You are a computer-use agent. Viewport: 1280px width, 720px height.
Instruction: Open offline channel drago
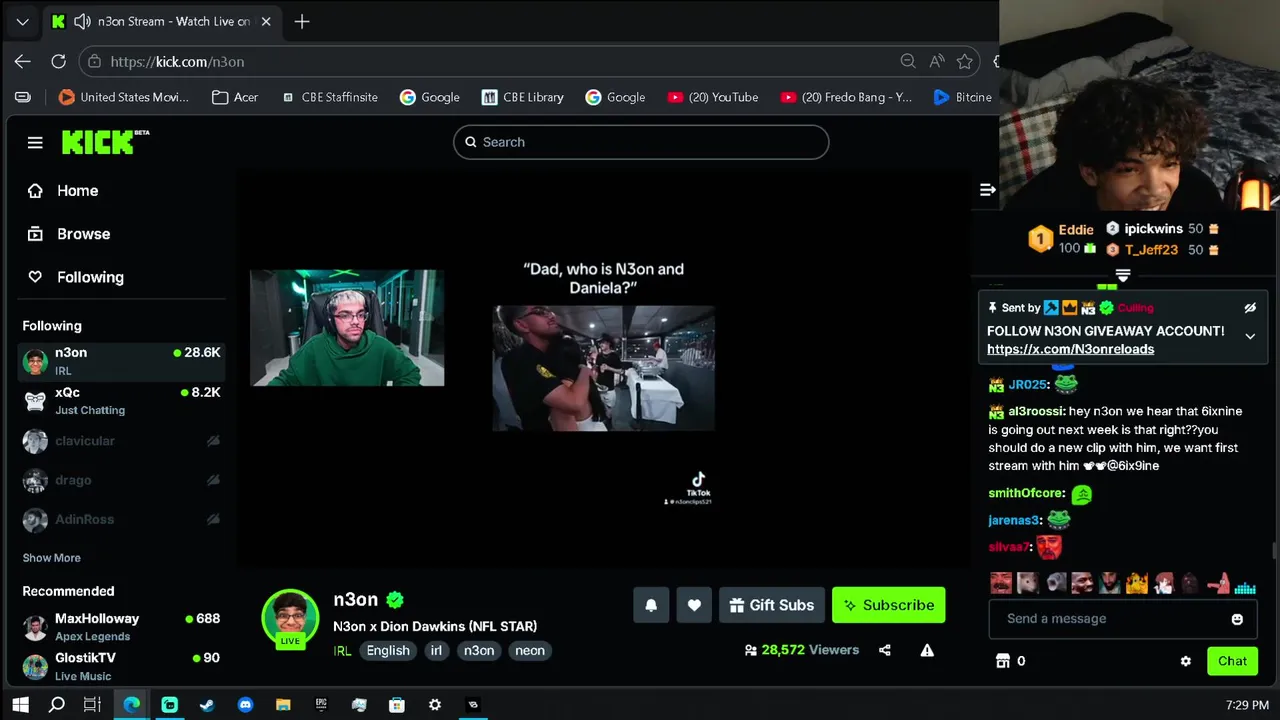click(121, 480)
